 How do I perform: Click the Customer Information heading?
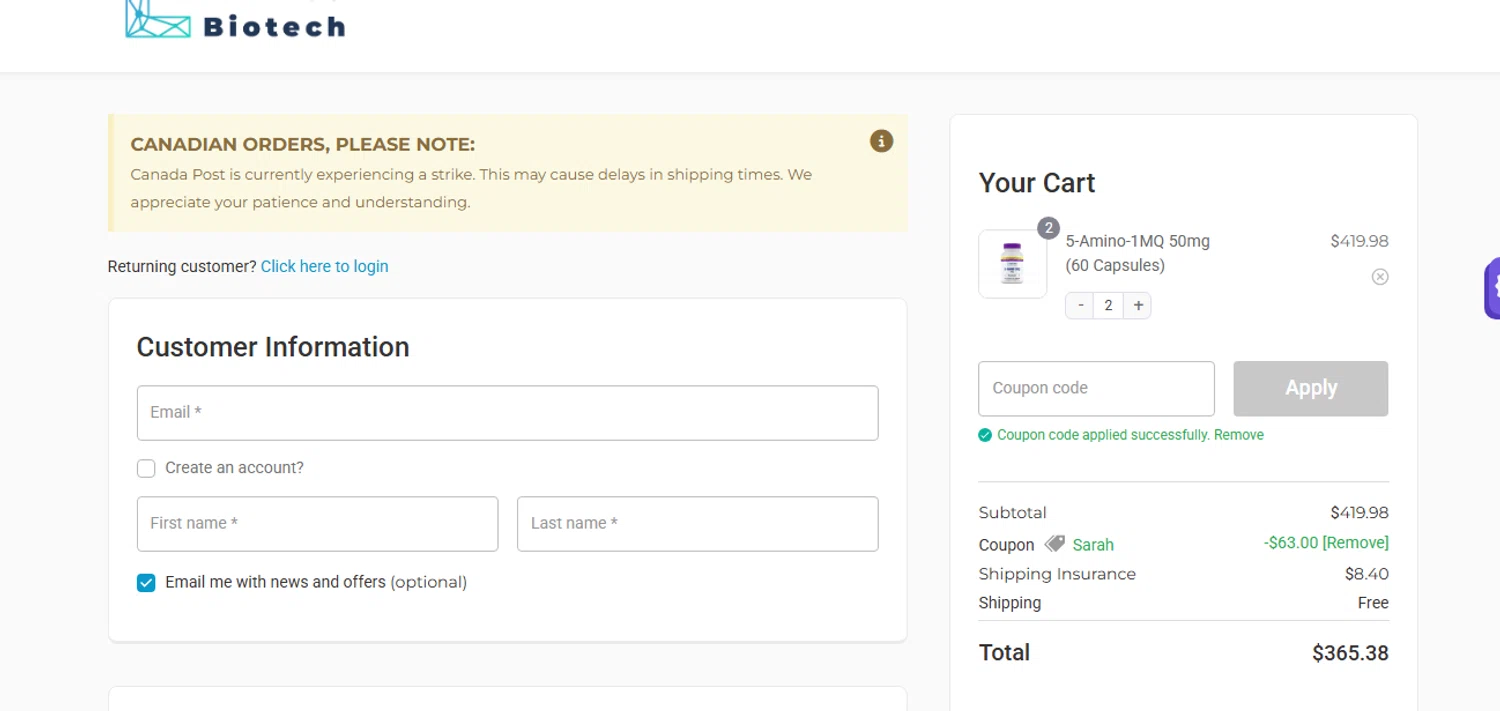[273, 347]
